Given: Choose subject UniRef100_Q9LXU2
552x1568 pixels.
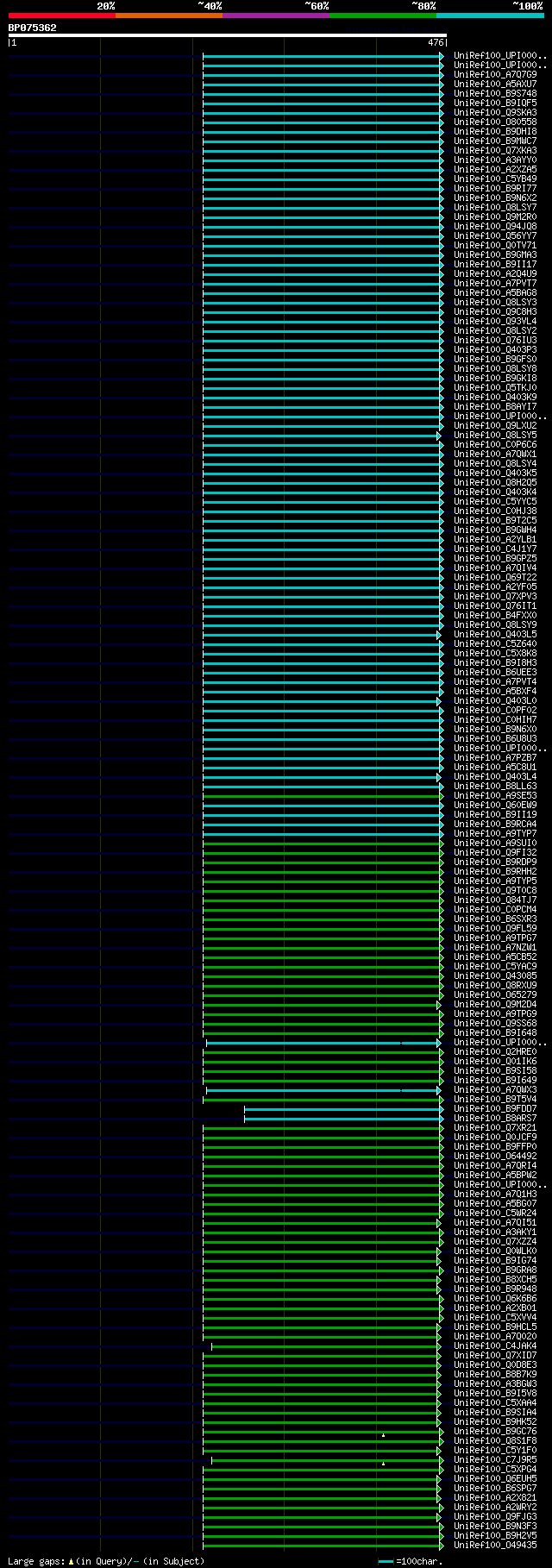Looking at the screenshot, I should pyautogui.click(x=495, y=426).
